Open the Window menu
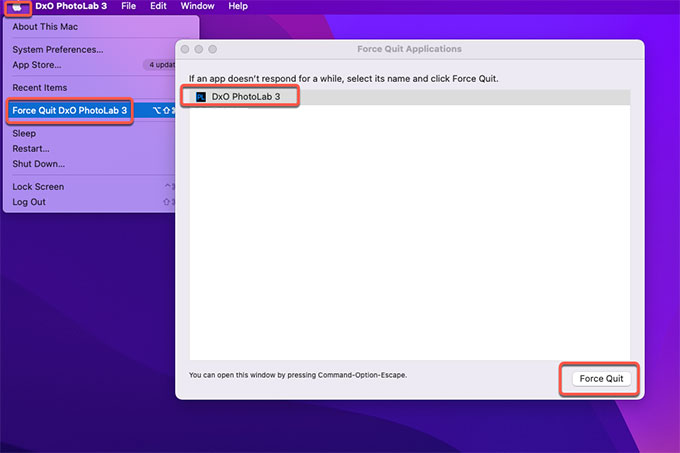Image resolution: width=680 pixels, height=453 pixels. coord(197,6)
